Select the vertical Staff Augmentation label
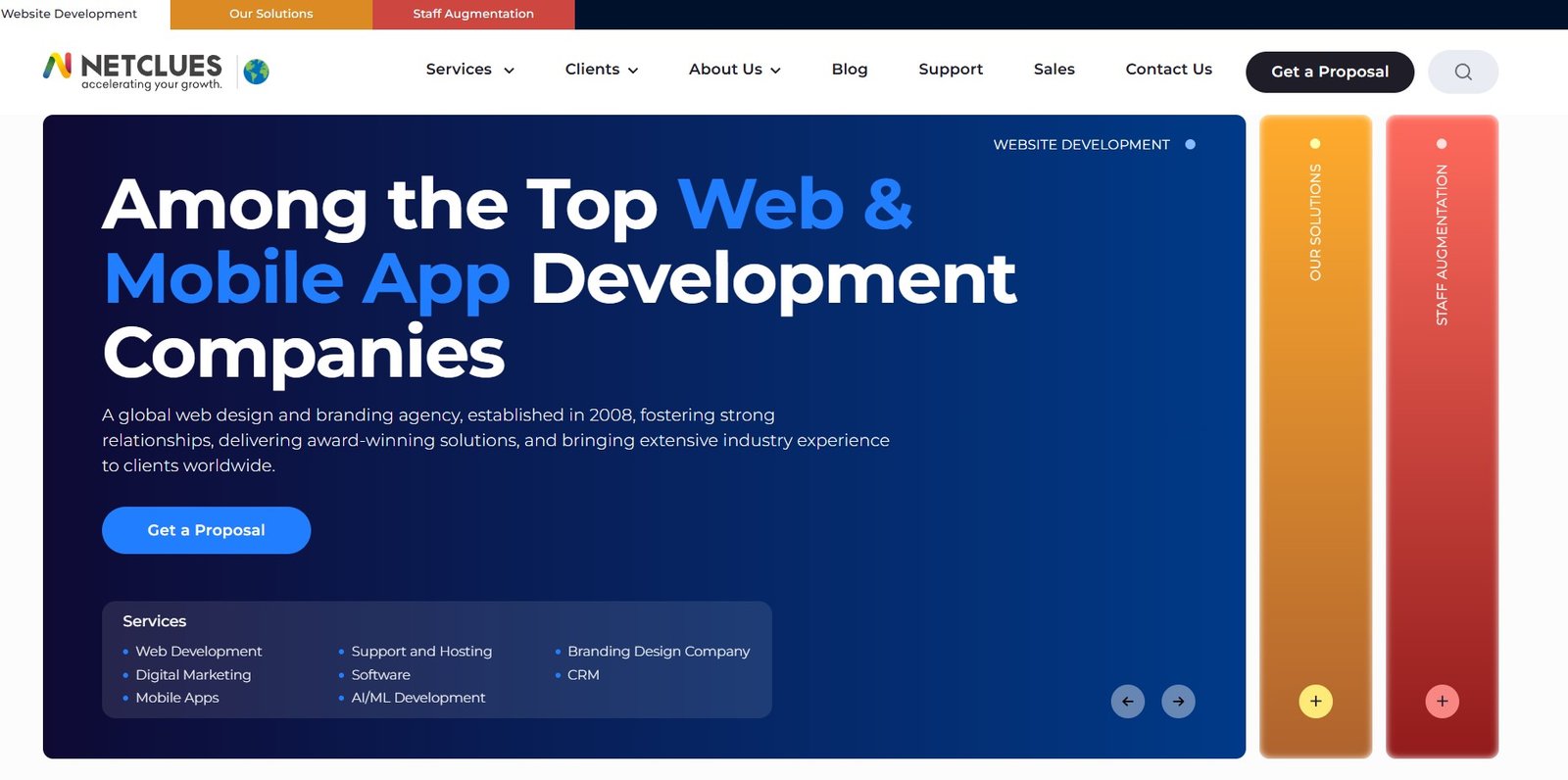 1442,245
